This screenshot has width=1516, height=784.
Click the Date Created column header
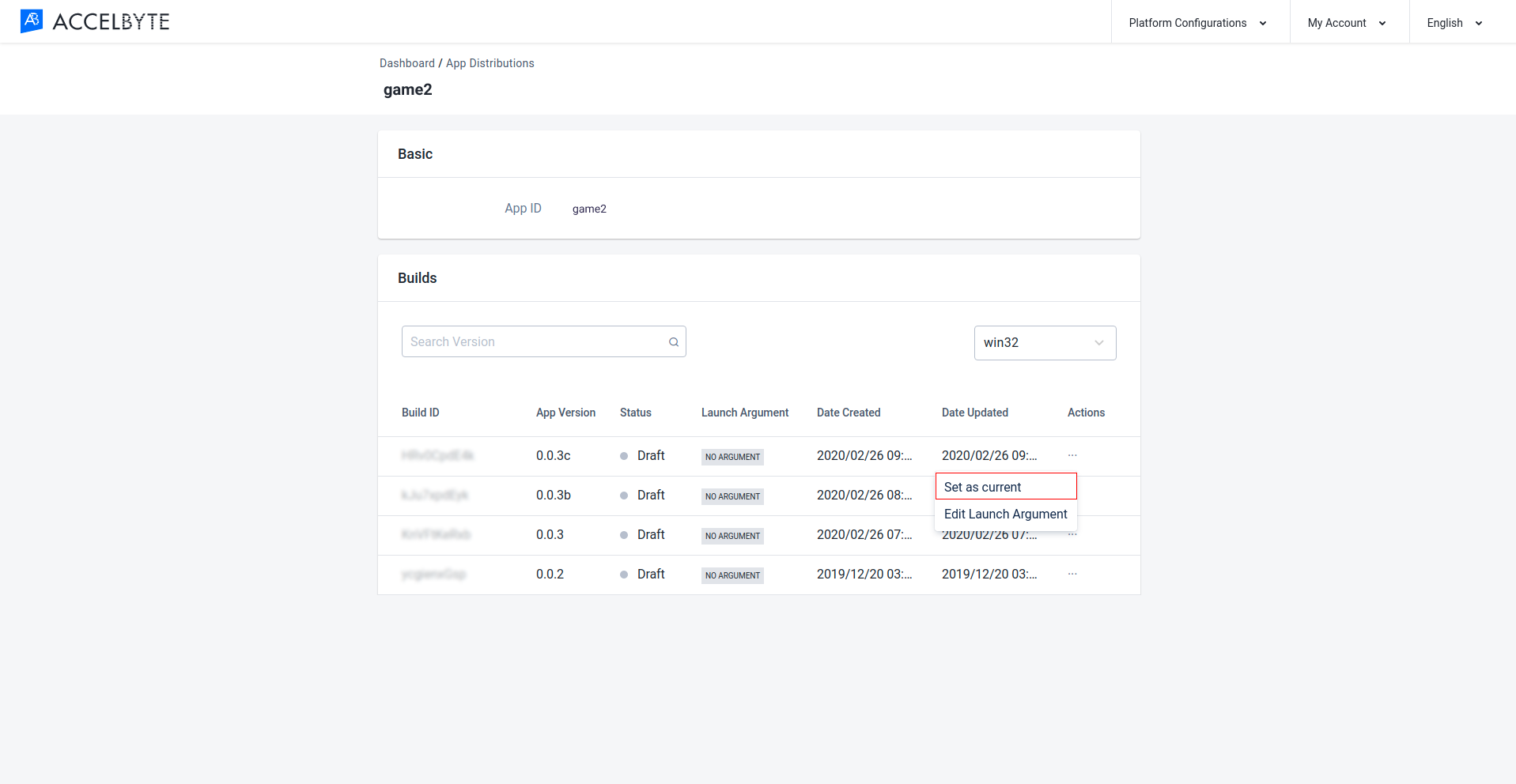click(x=849, y=413)
